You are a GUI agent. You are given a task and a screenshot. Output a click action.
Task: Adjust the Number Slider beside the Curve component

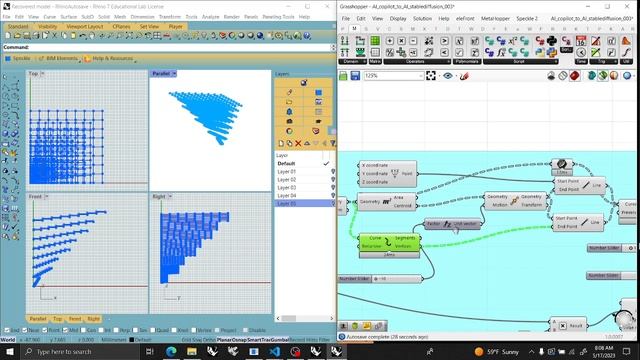(x=380, y=279)
